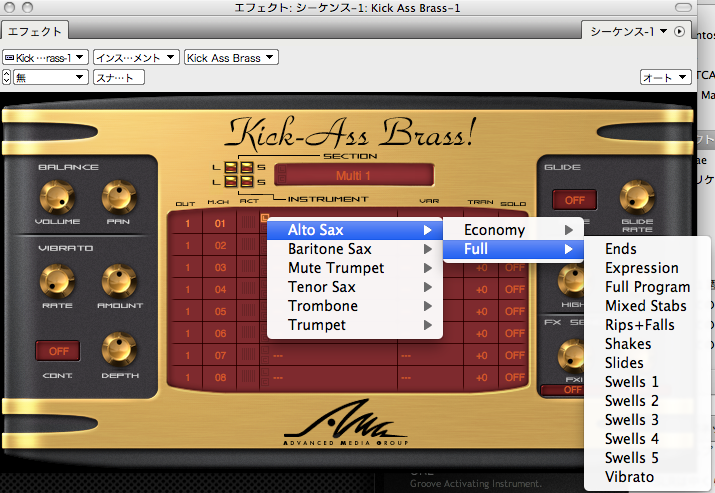Expand the Mute Trumpet submenu

click(355, 268)
